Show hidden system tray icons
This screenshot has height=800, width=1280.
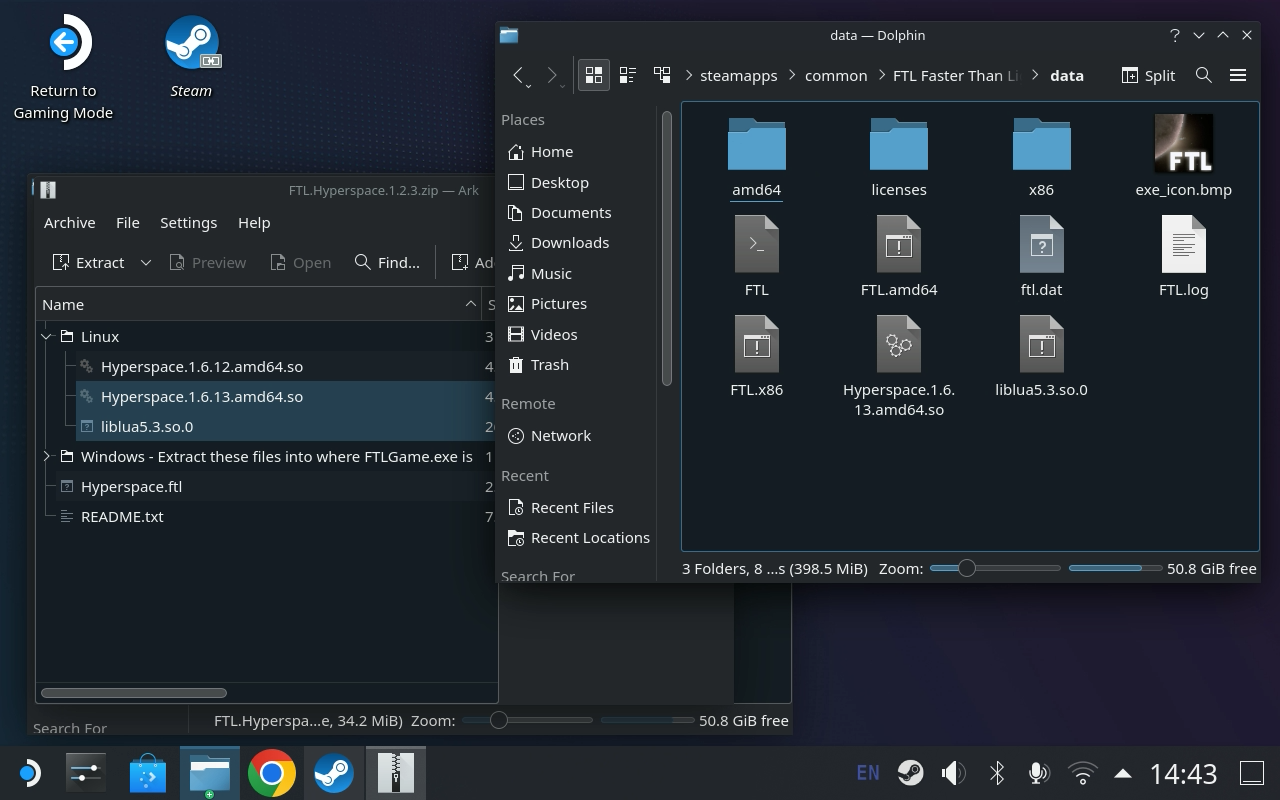tap(1123, 773)
